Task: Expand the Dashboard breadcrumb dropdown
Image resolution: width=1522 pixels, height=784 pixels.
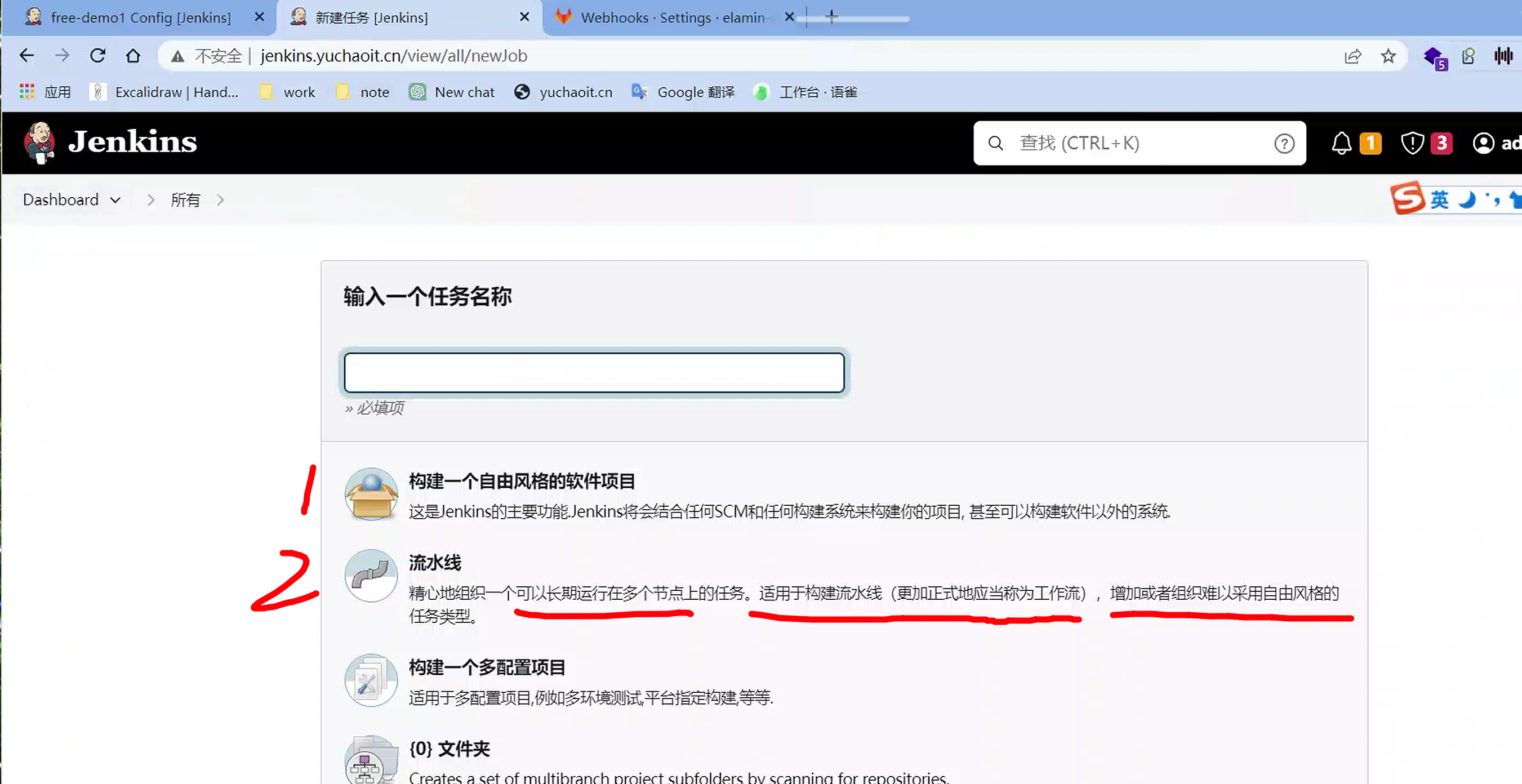Action: (x=115, y=201)
